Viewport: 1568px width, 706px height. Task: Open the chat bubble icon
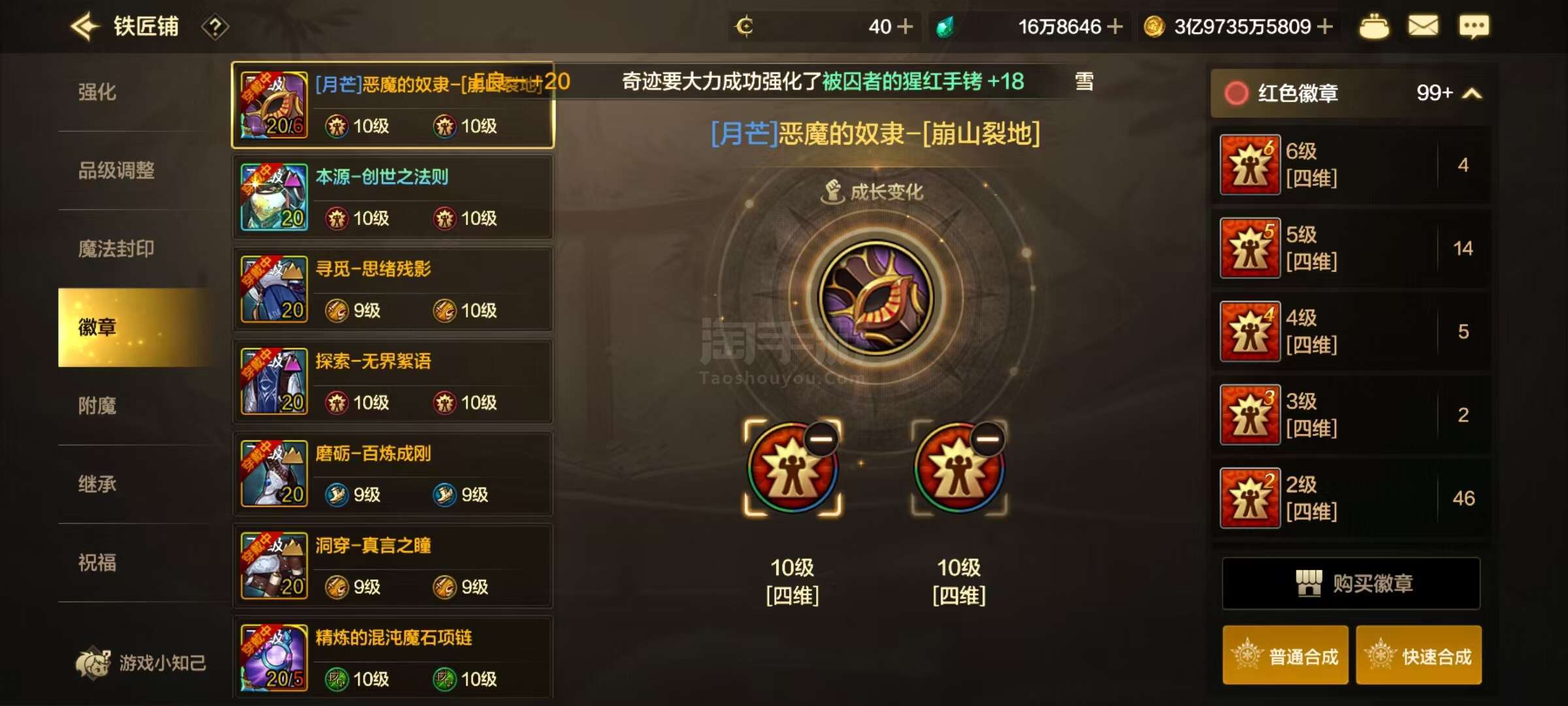point(1474,26)
